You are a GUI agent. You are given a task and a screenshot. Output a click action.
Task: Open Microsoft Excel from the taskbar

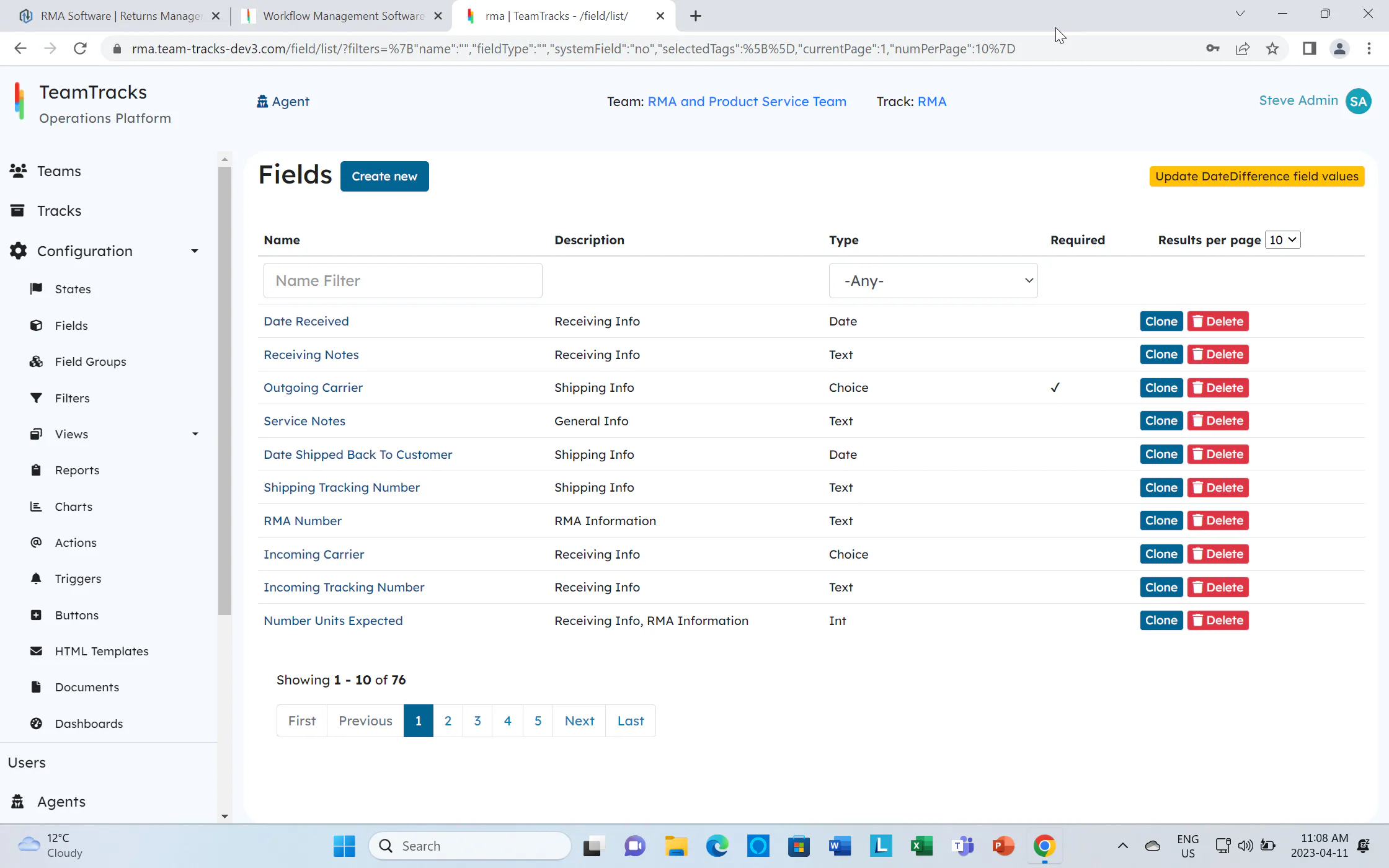click(921, 846)
